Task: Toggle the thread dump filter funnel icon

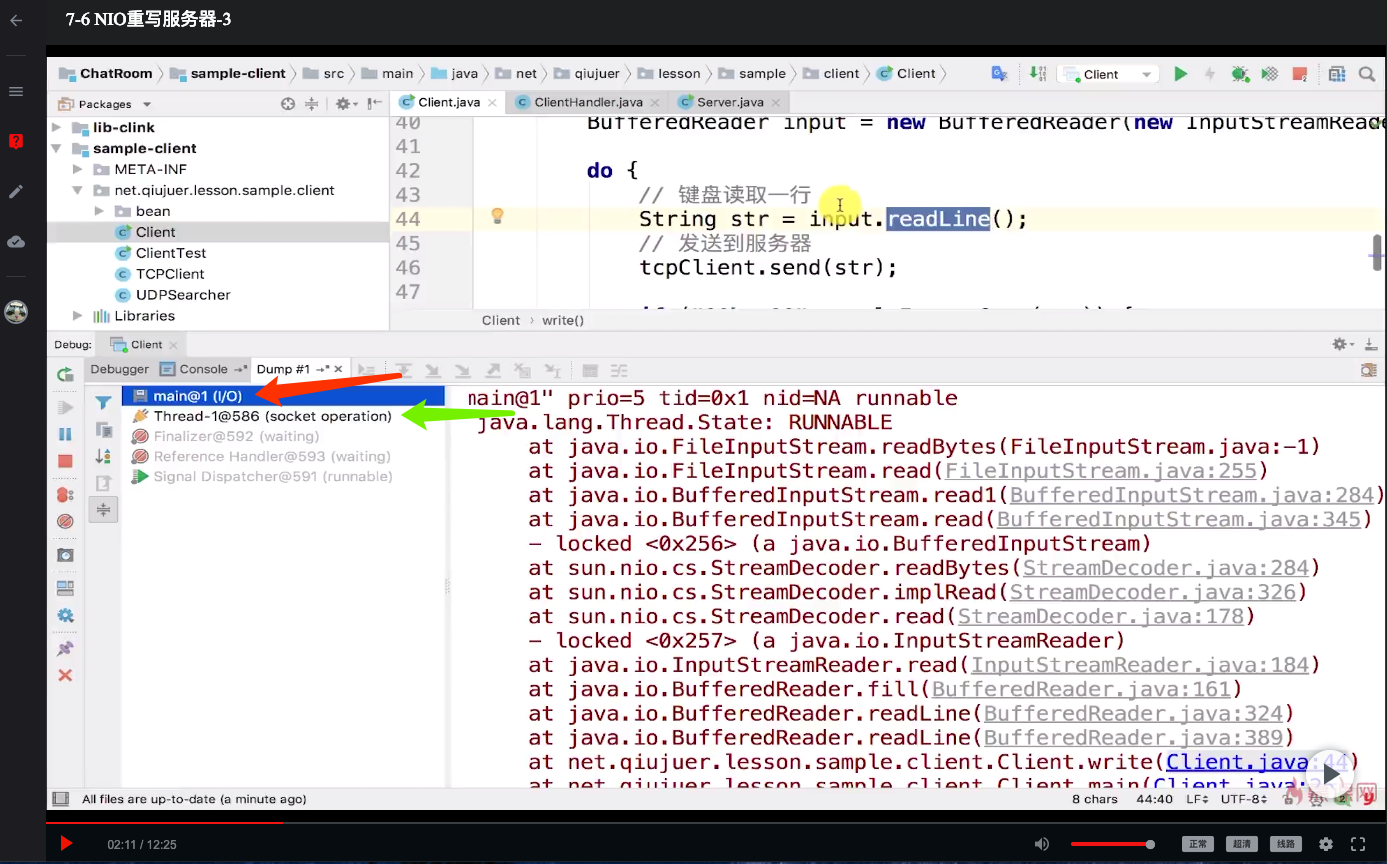Action: coord(103,403)
